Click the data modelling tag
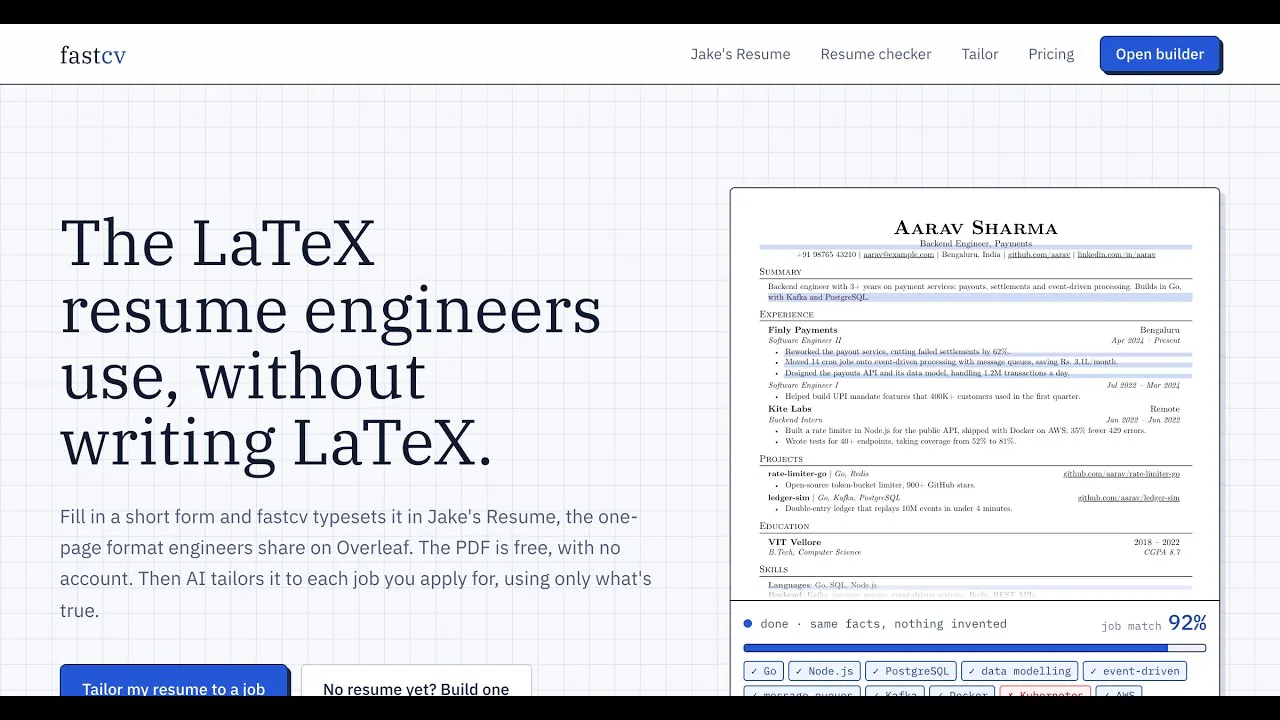The image size is (1280, 720). (x=1020, y=671)
